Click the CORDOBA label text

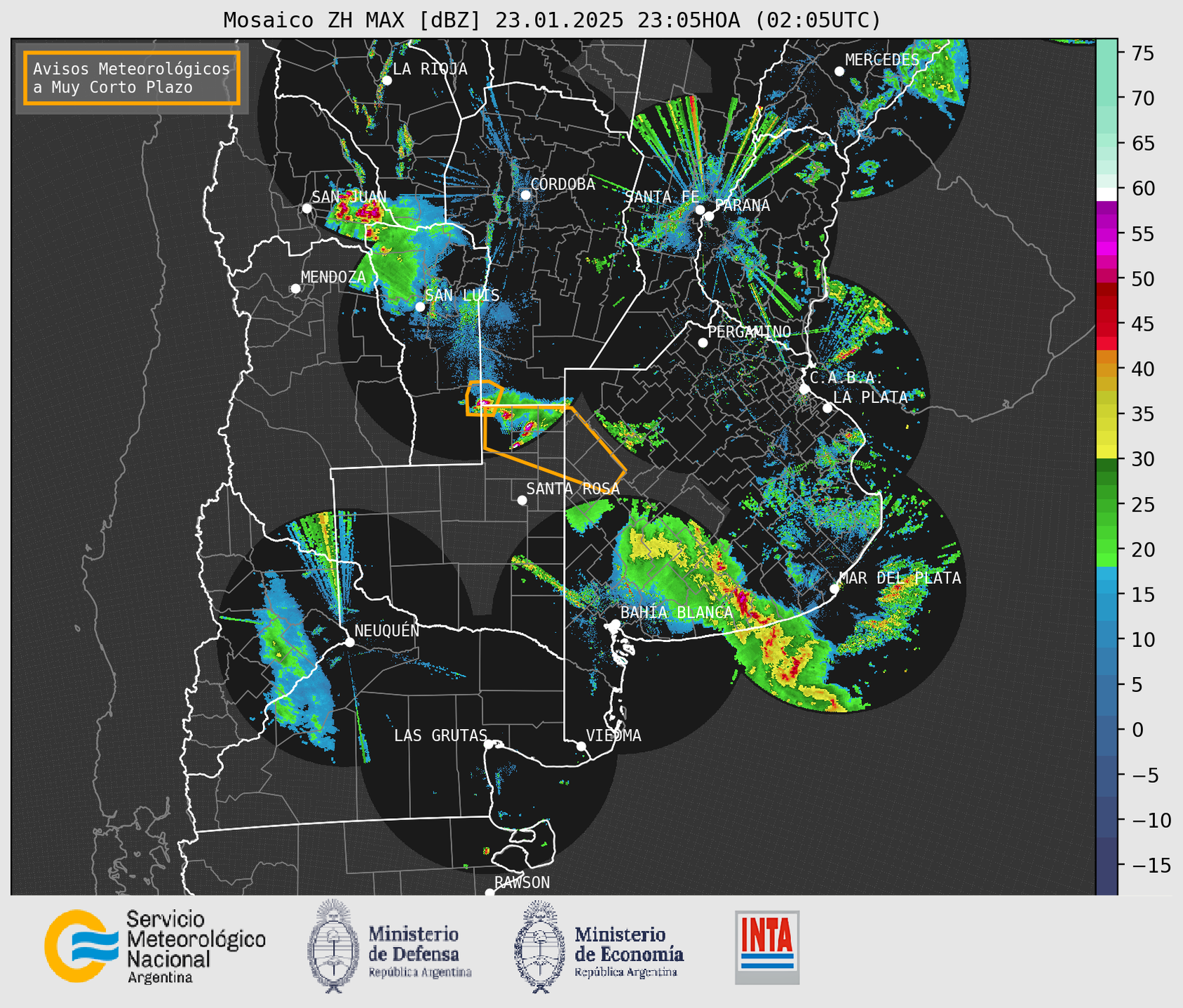tap(562, 184)
